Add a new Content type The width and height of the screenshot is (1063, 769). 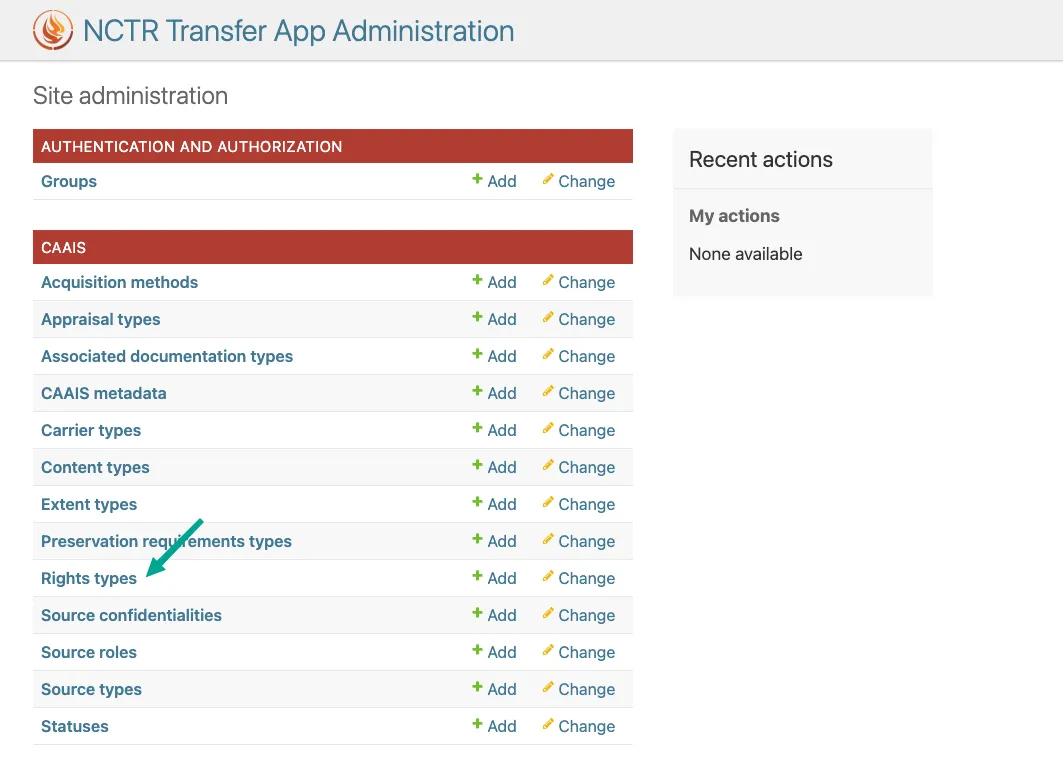pyautogui.click(x=502, y=467)
